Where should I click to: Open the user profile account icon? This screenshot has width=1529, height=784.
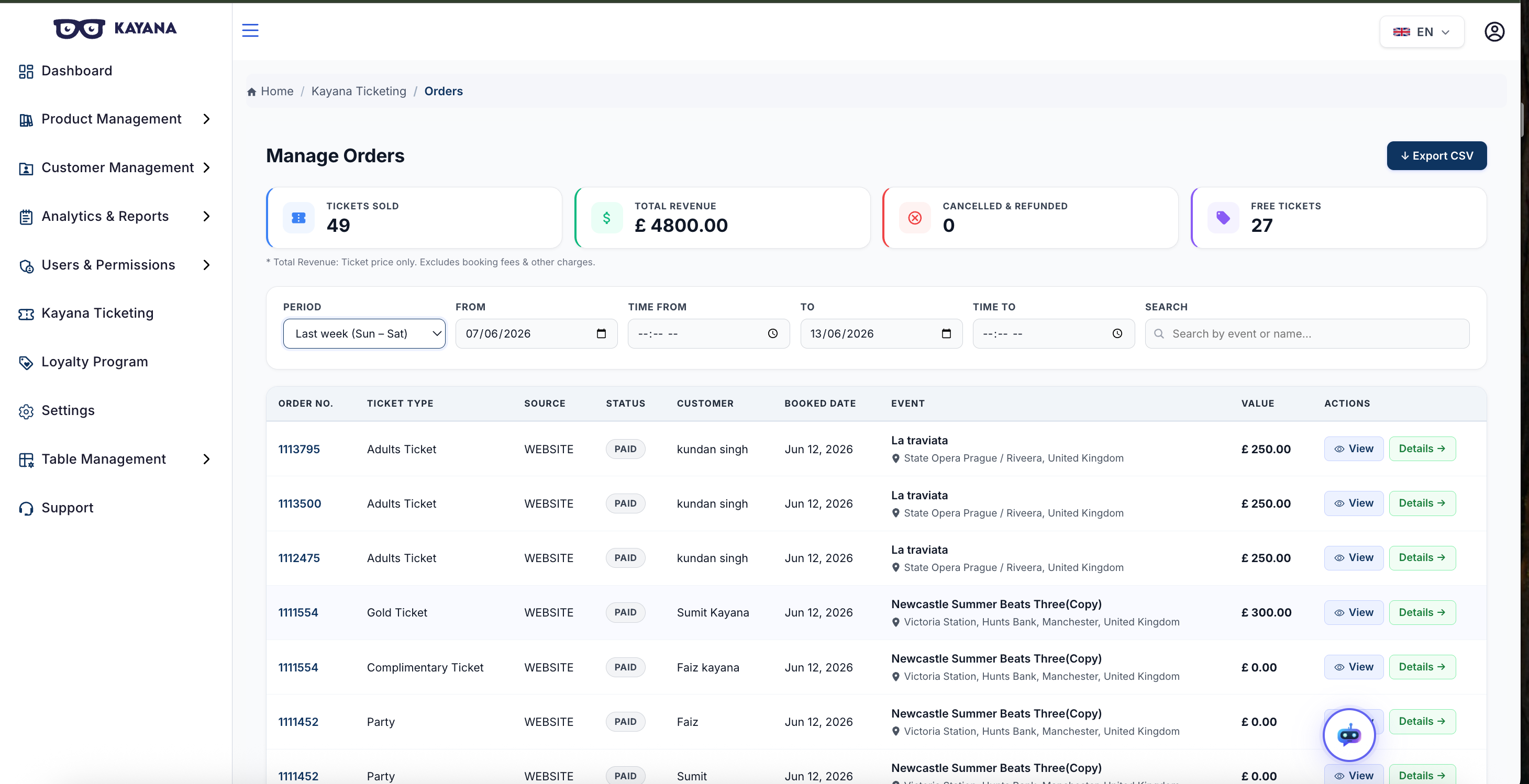1494,31
